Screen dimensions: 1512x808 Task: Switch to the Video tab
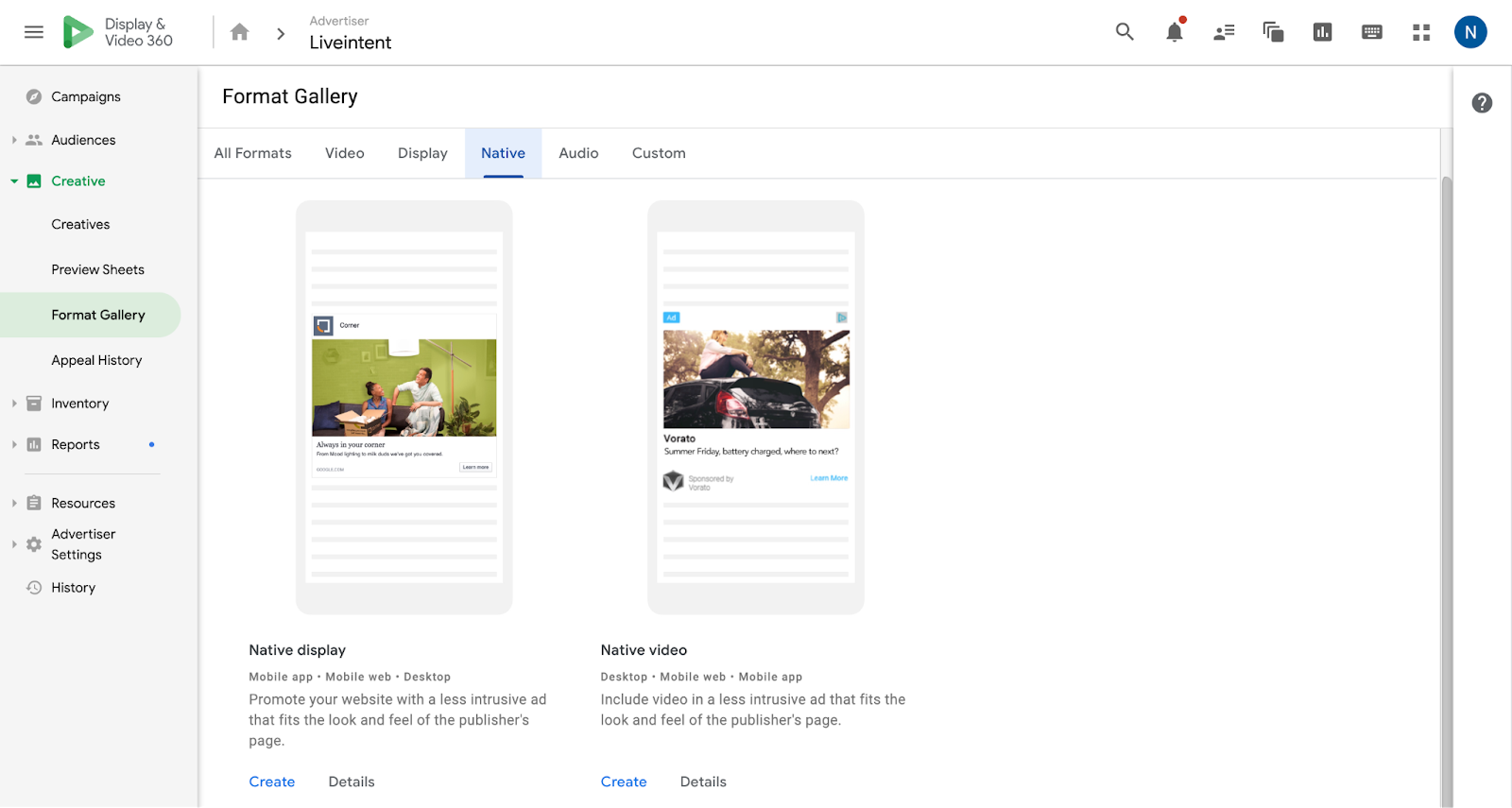pos(344,153)
